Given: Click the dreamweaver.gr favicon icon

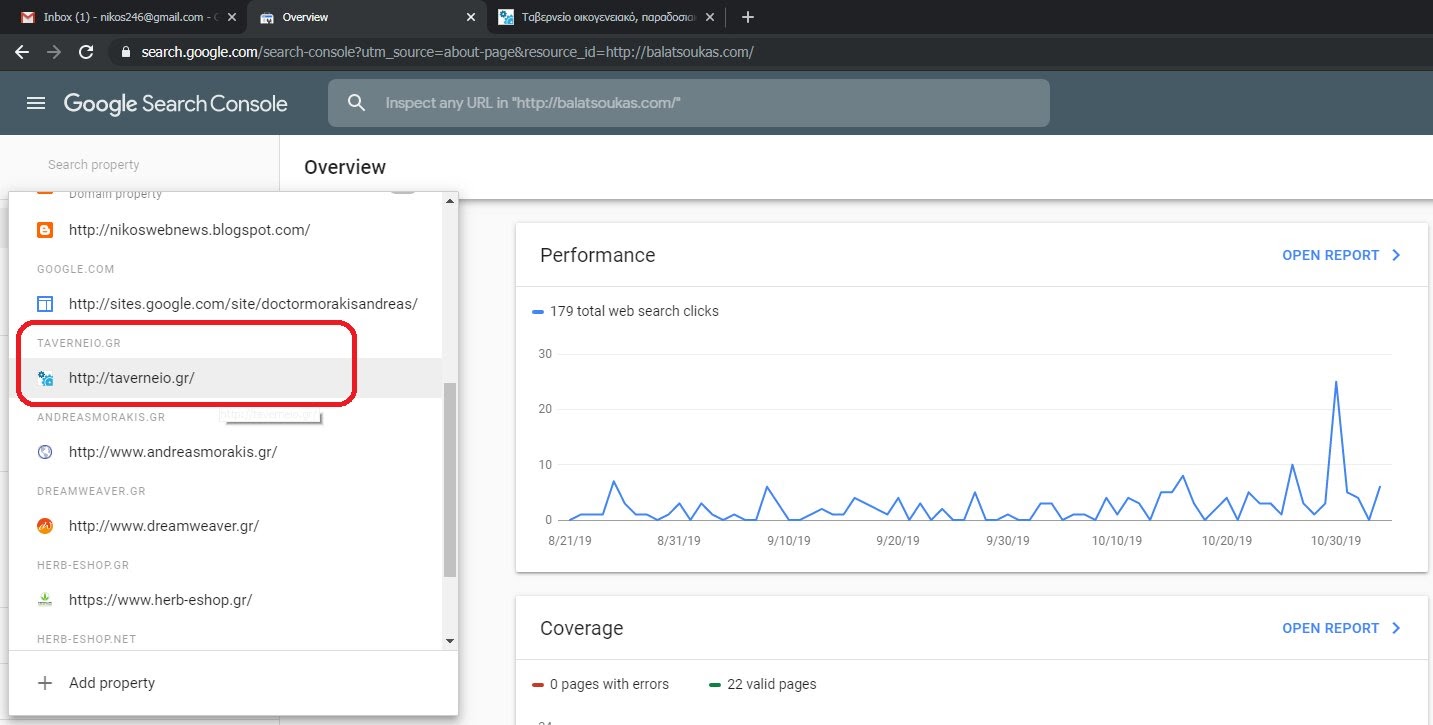Looking at the screenshot, I should tap(44, 526).
